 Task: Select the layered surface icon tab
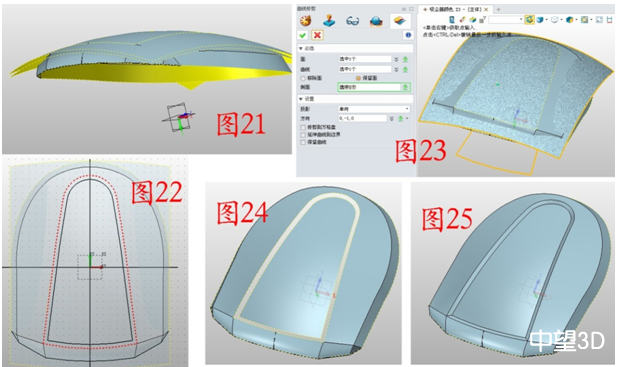(400, 21)
